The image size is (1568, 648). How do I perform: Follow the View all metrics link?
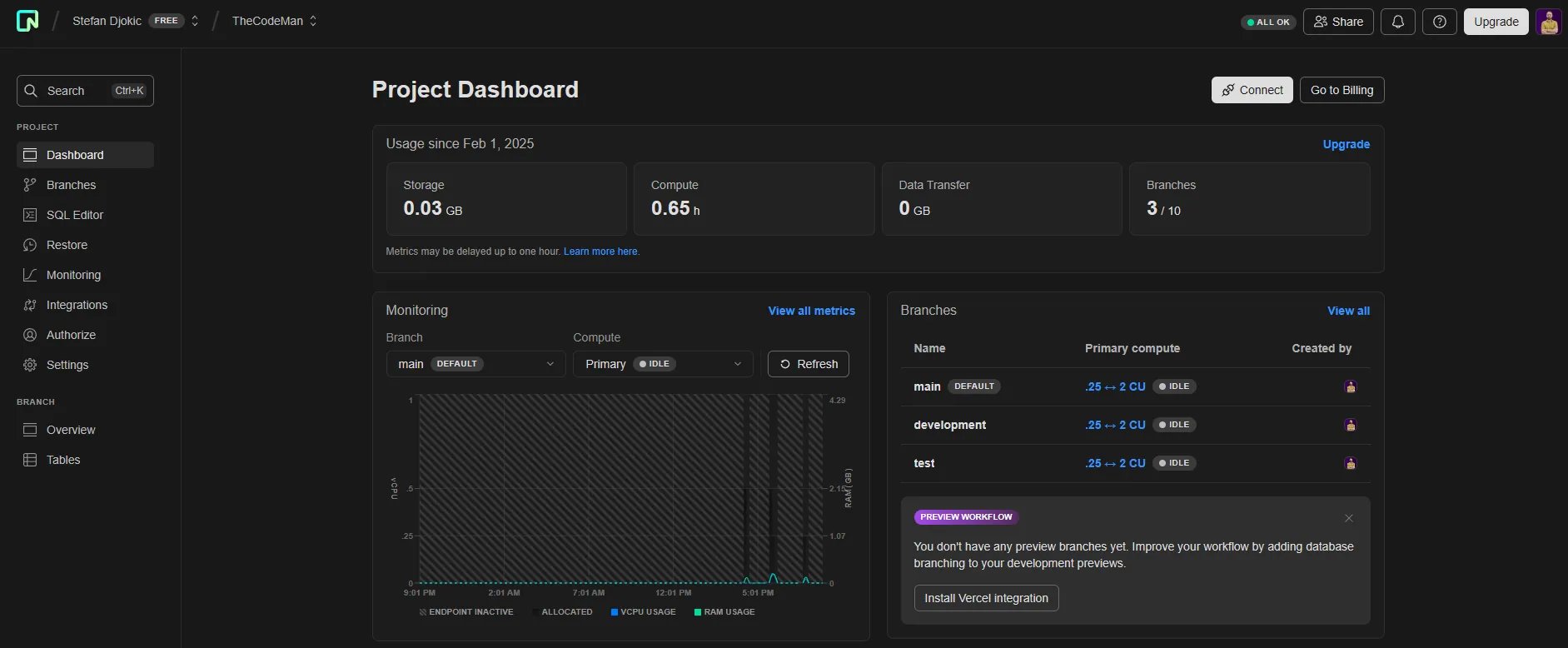point(812,311)
